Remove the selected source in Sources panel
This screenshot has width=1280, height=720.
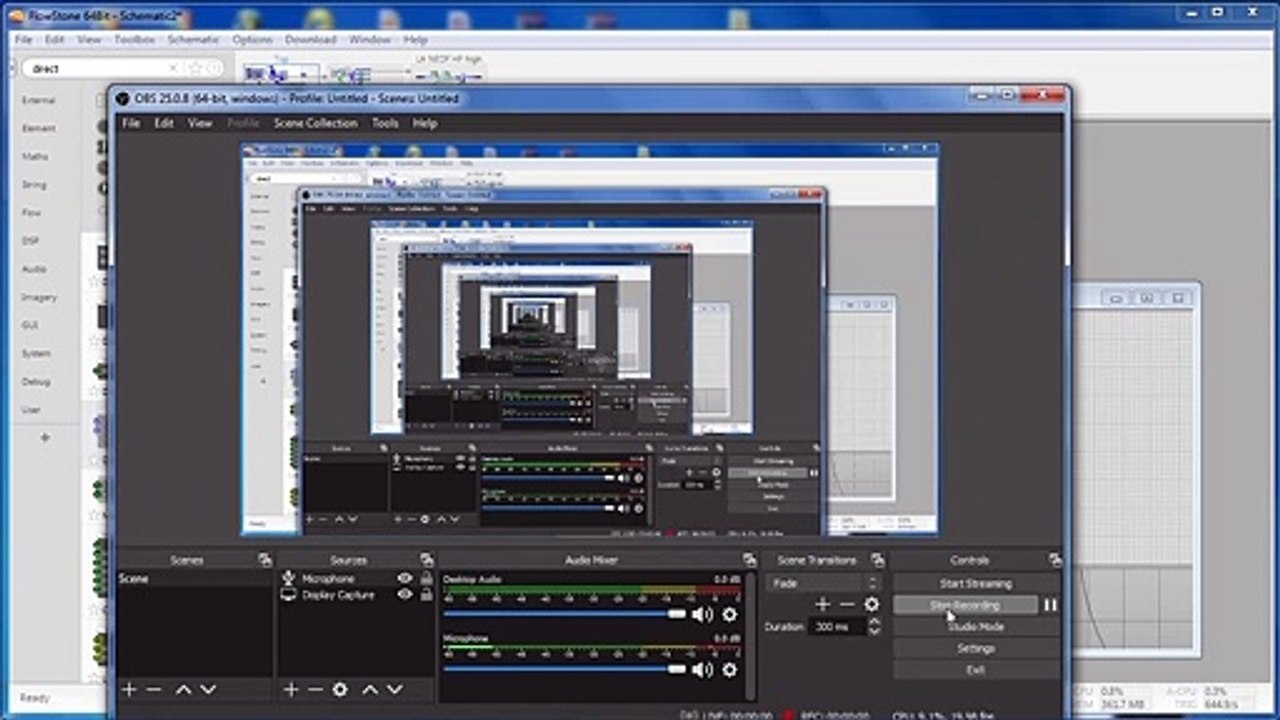pos(315,689)
